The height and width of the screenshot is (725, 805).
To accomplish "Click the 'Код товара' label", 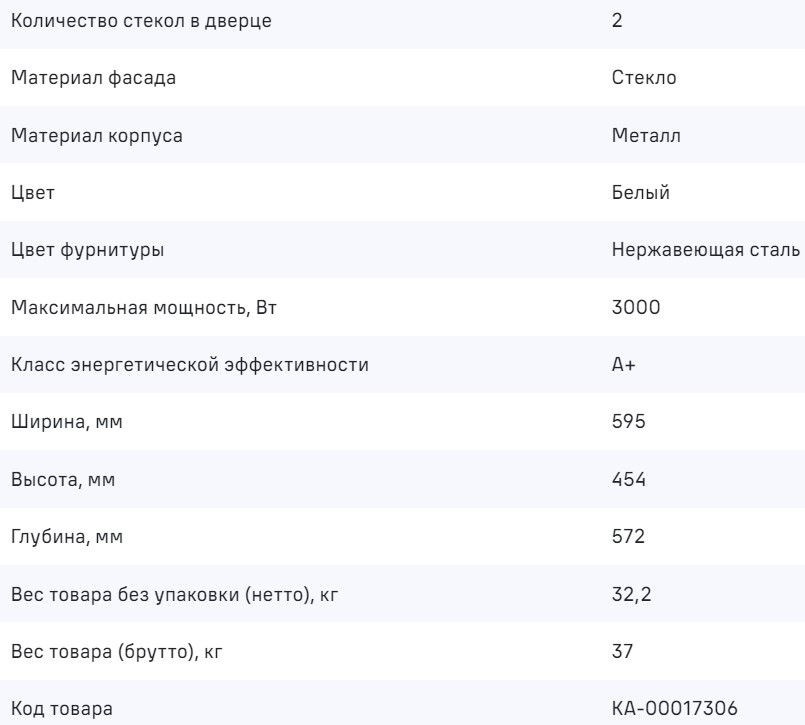I will 62,709.
